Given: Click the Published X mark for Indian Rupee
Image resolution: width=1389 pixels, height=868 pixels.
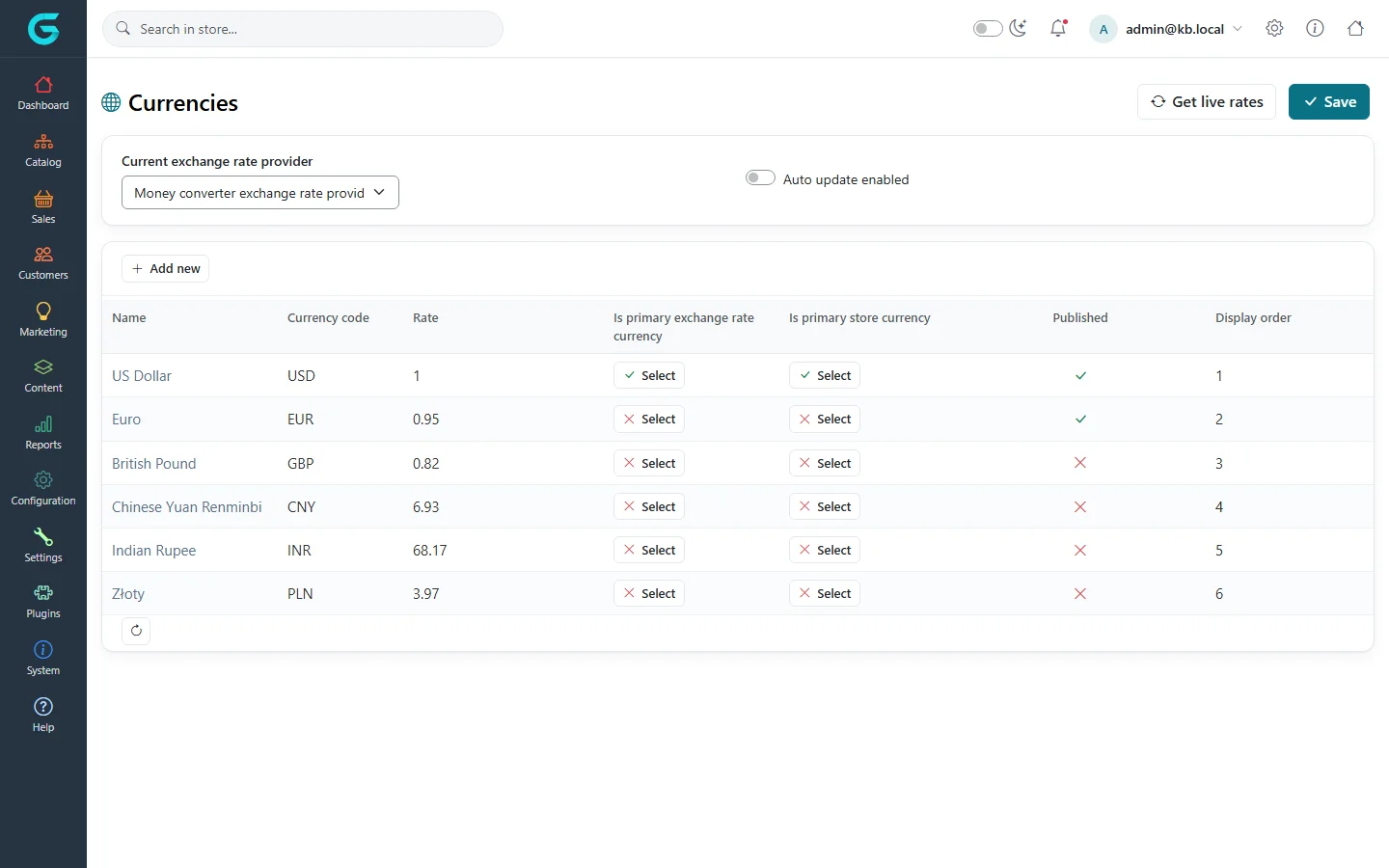Looking at the screenshot, I should point(1080,551).
